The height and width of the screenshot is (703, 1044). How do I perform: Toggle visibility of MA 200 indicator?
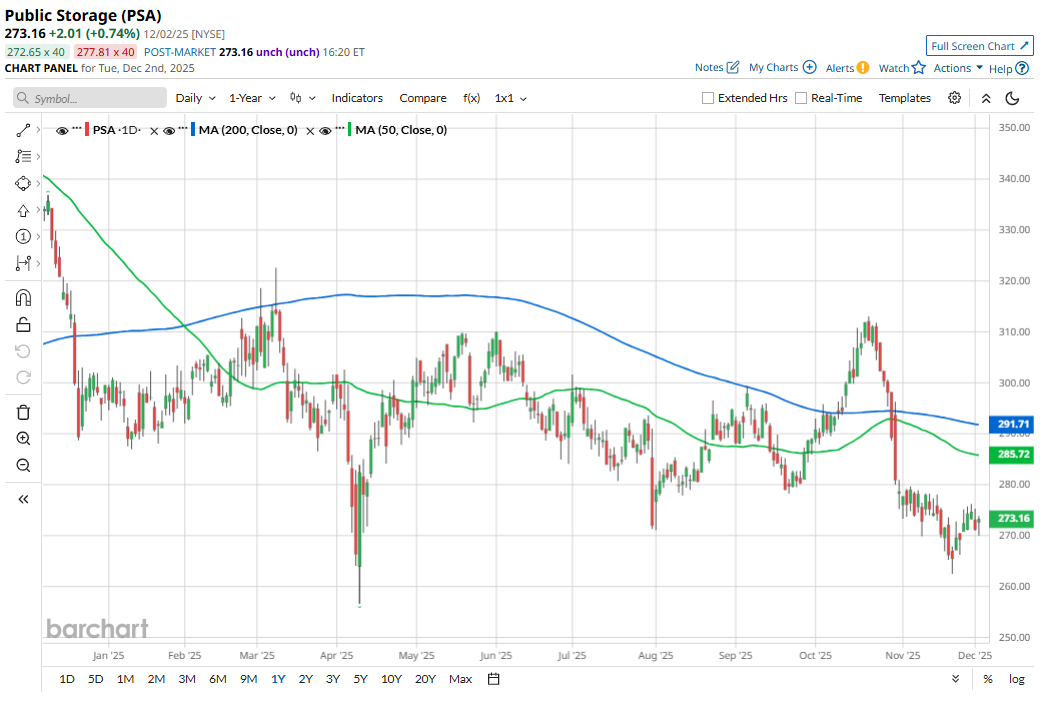coord(169,131)
